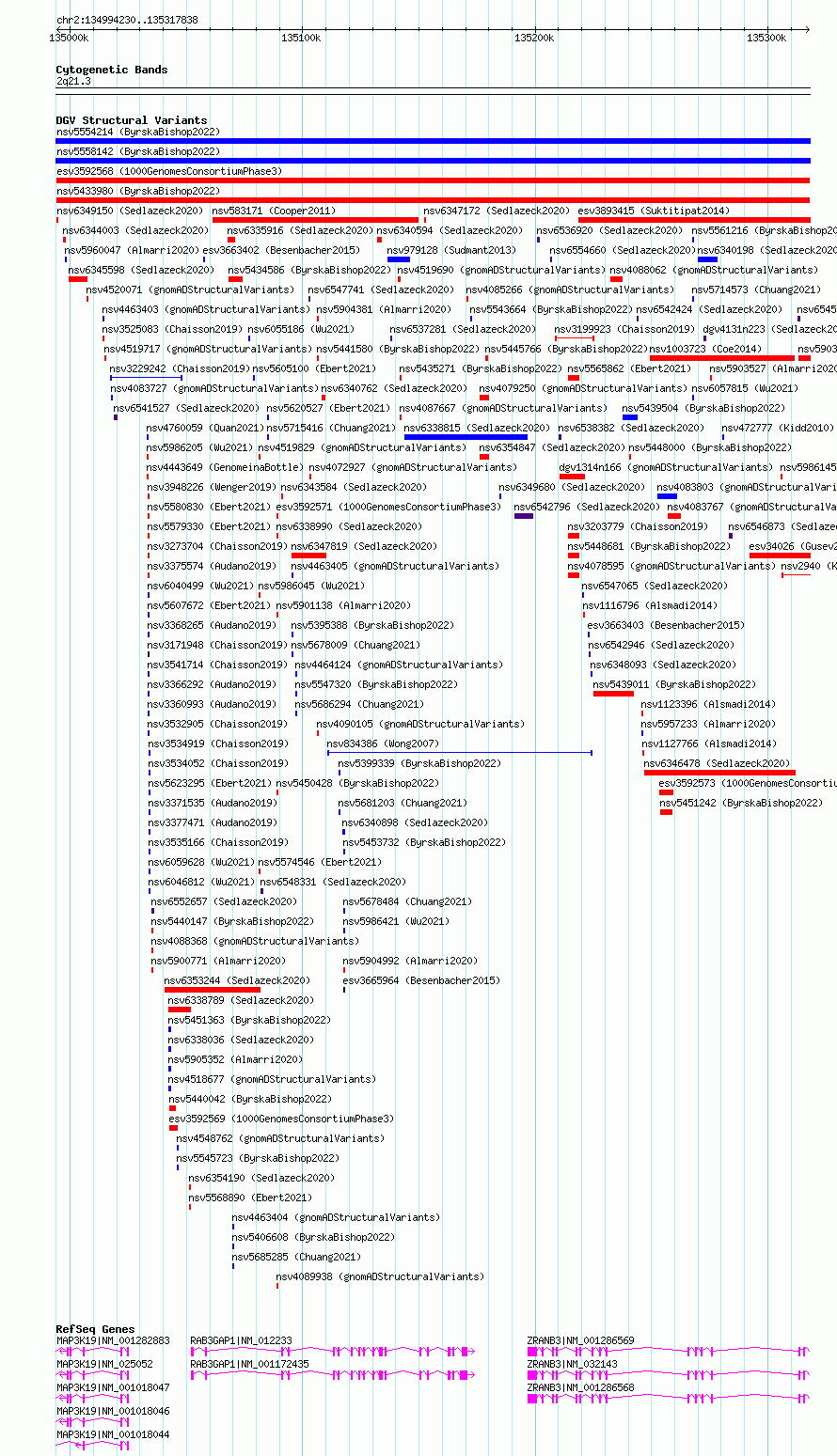Click the nsv6347172 (Sedlazeck2020) label
Image resolution: width=837 pixels, height=1456 pixels.
point(497,211)
